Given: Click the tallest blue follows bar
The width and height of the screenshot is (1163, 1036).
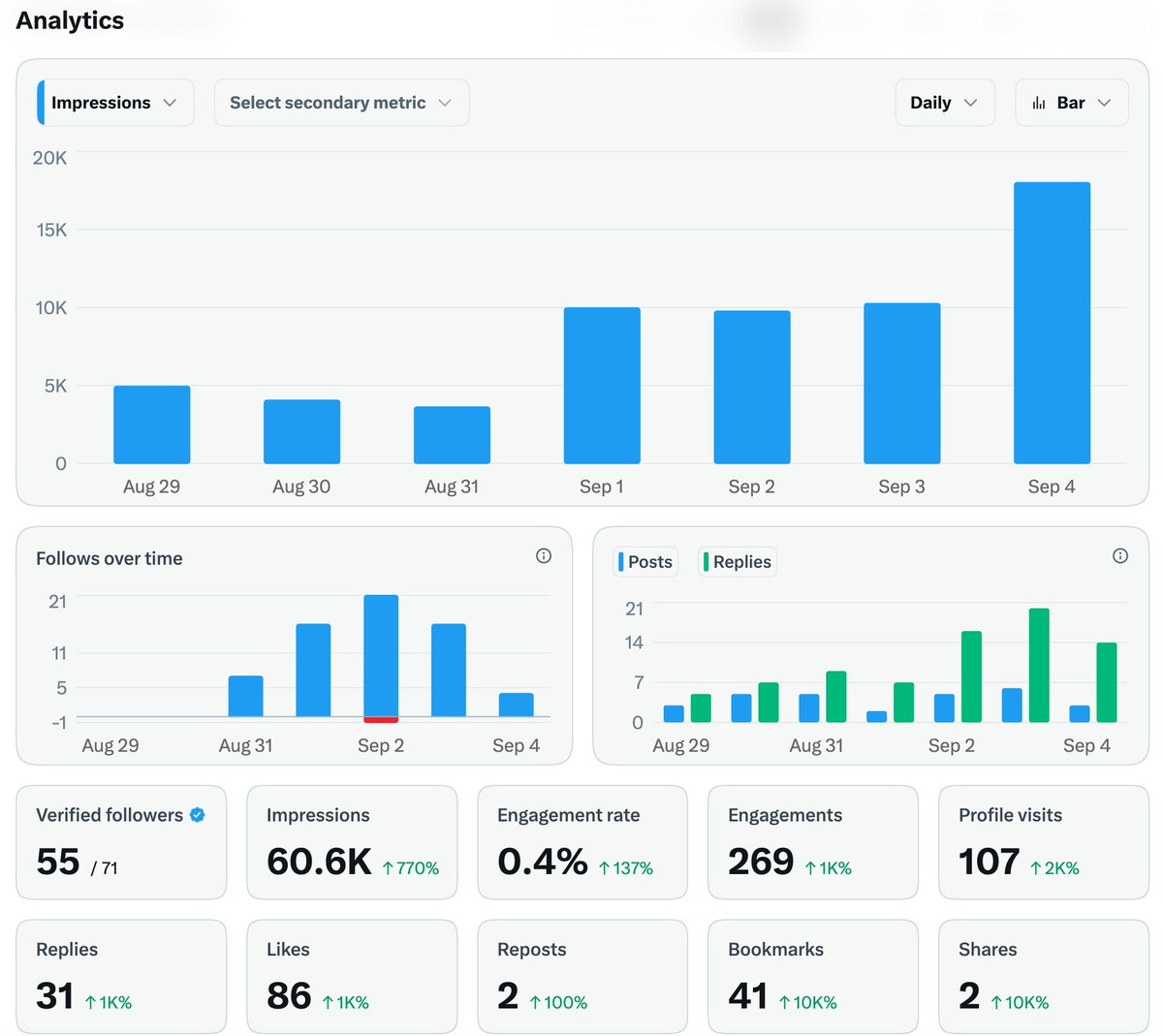Looking at the screenshot, I should (x=381, y=656).
